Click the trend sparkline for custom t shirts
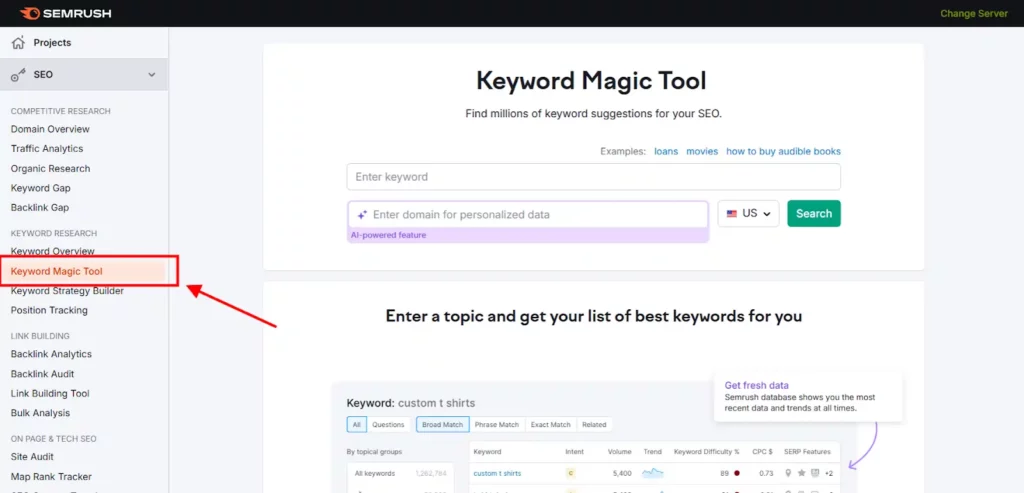Image resolution: width=1024 pixels, height=493 pixels. (x=652, y=473)
